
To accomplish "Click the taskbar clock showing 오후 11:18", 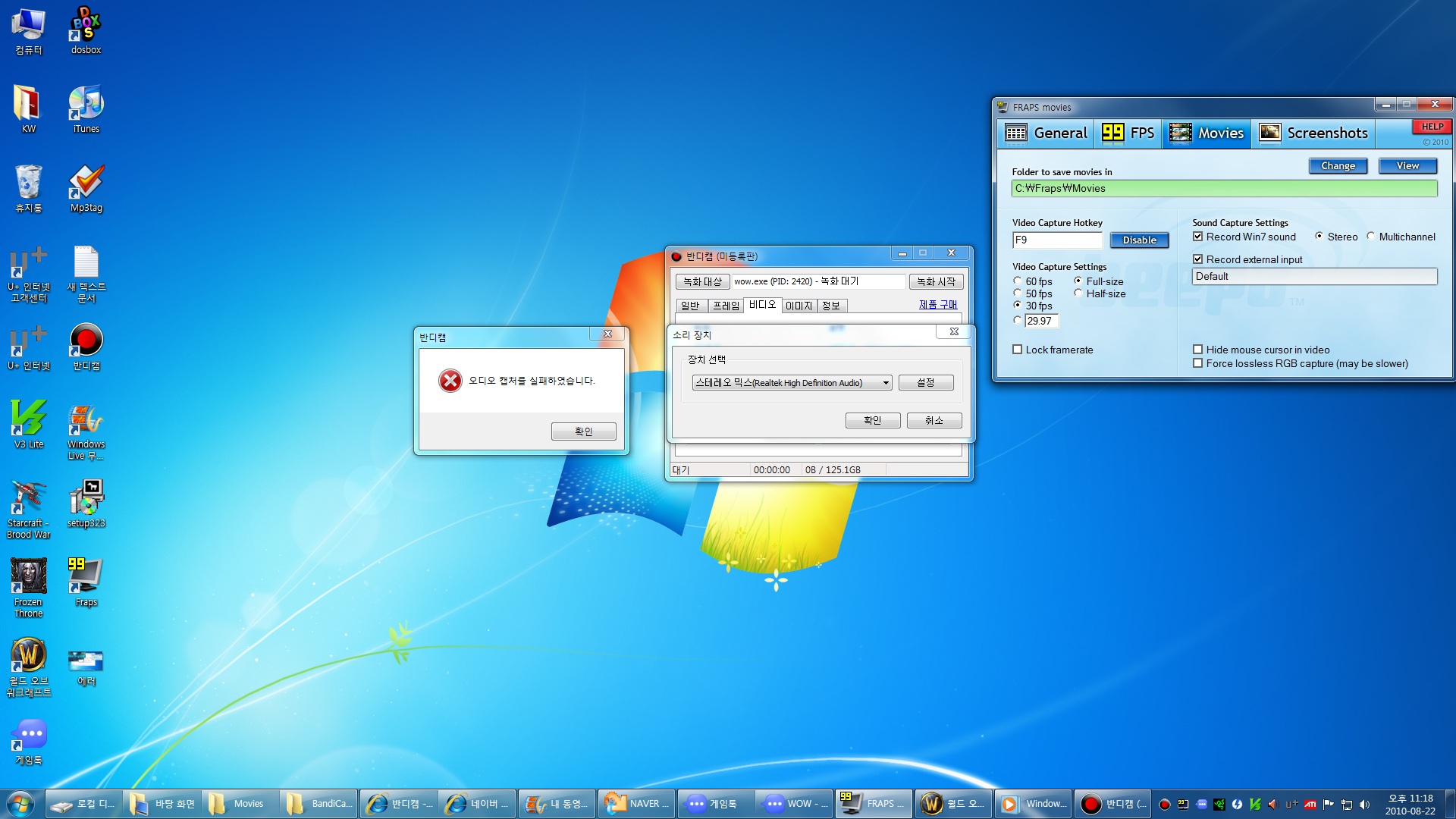I will click(1410, 805).
